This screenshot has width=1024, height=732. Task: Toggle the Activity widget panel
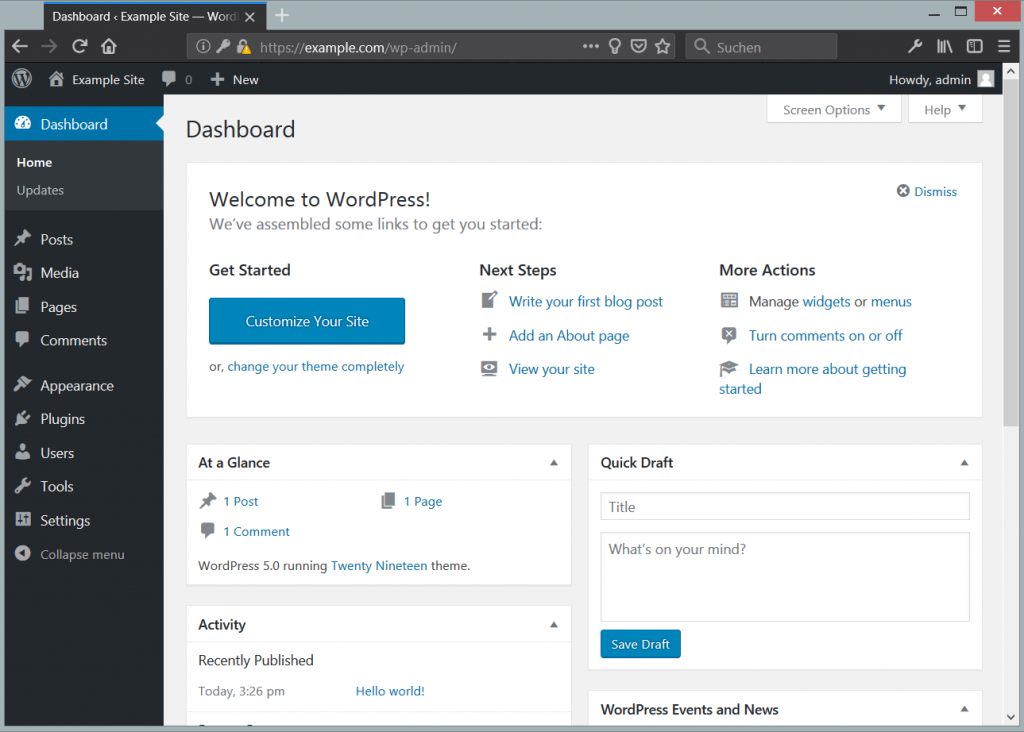tap(554, 625)
